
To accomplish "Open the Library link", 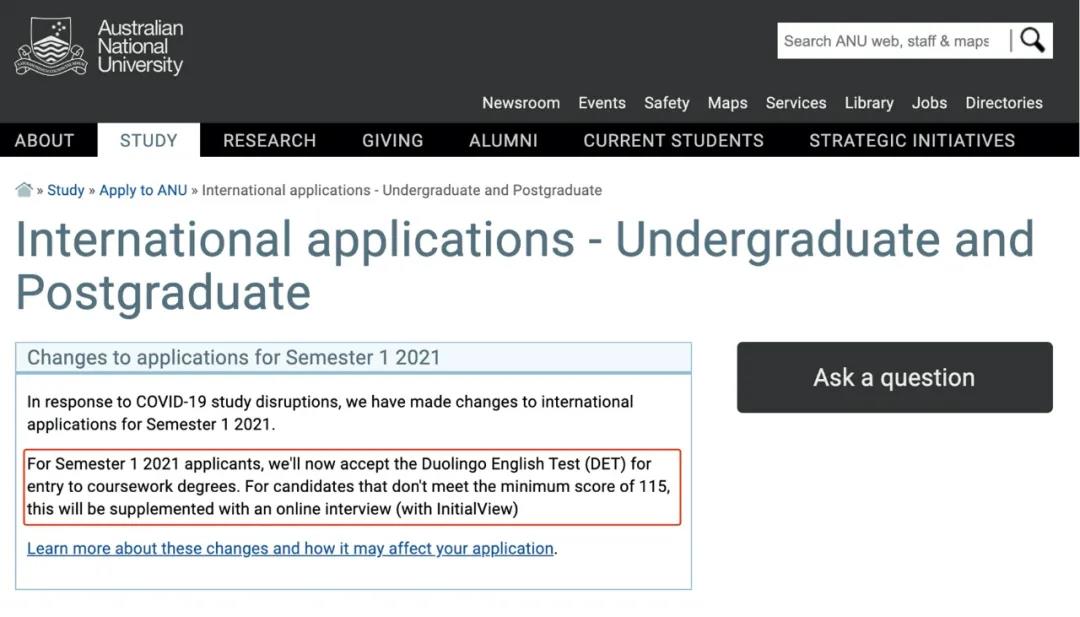I will click(869, 103).
